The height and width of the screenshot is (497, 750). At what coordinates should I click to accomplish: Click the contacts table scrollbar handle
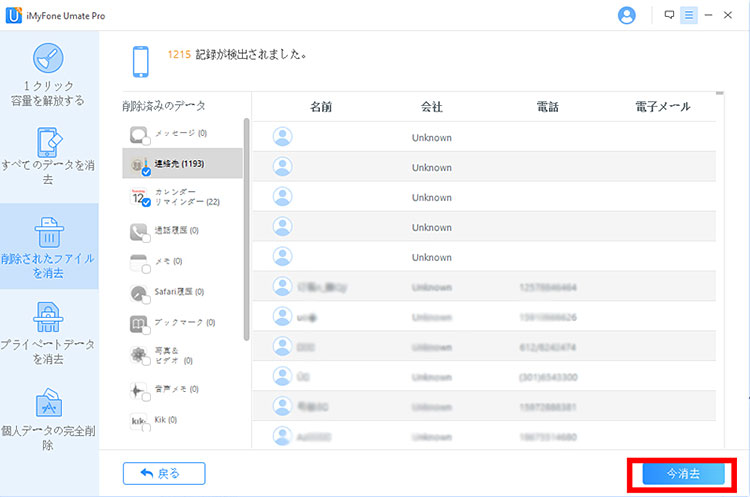tap(720, 93)
